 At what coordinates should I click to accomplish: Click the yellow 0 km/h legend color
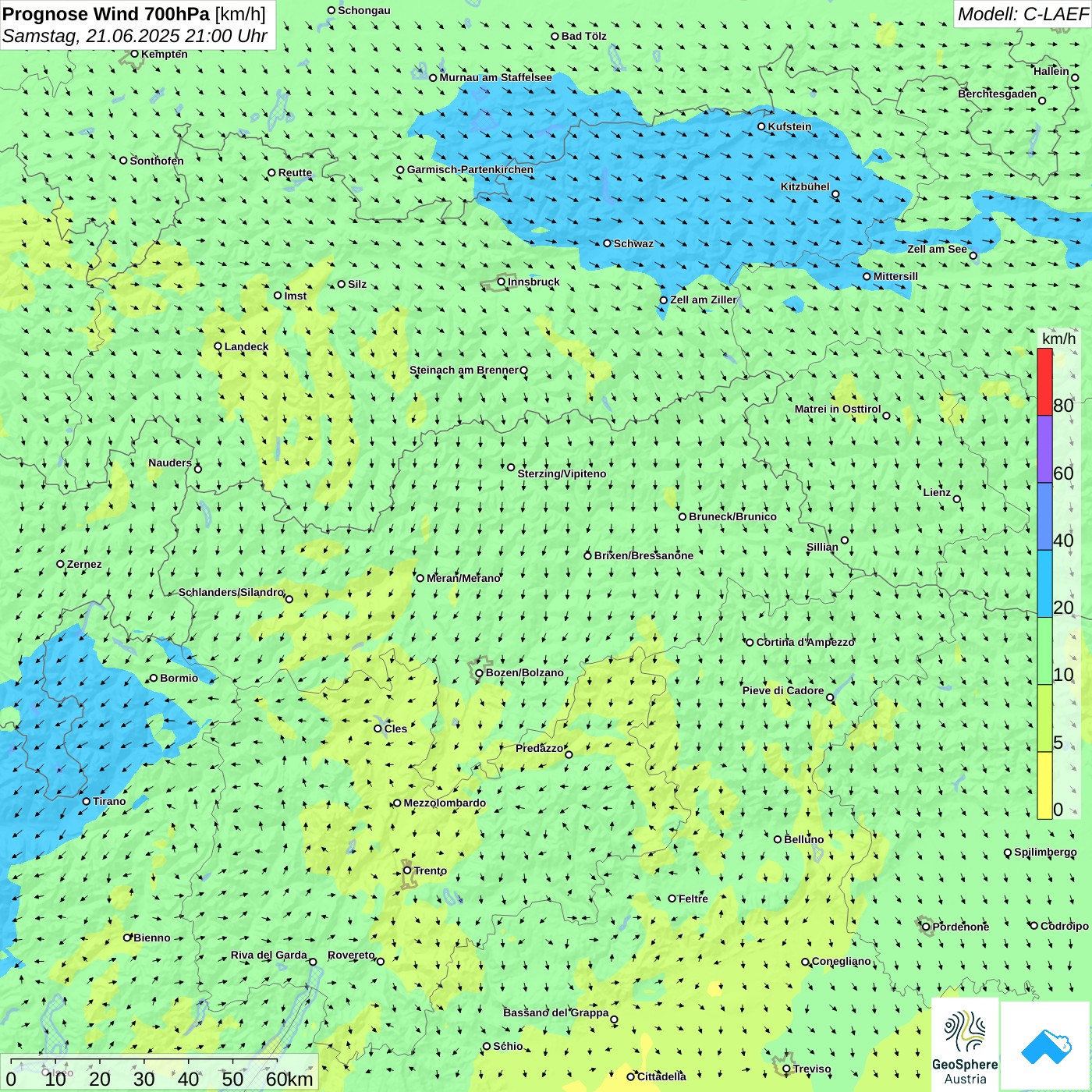tap(1044, 785)
